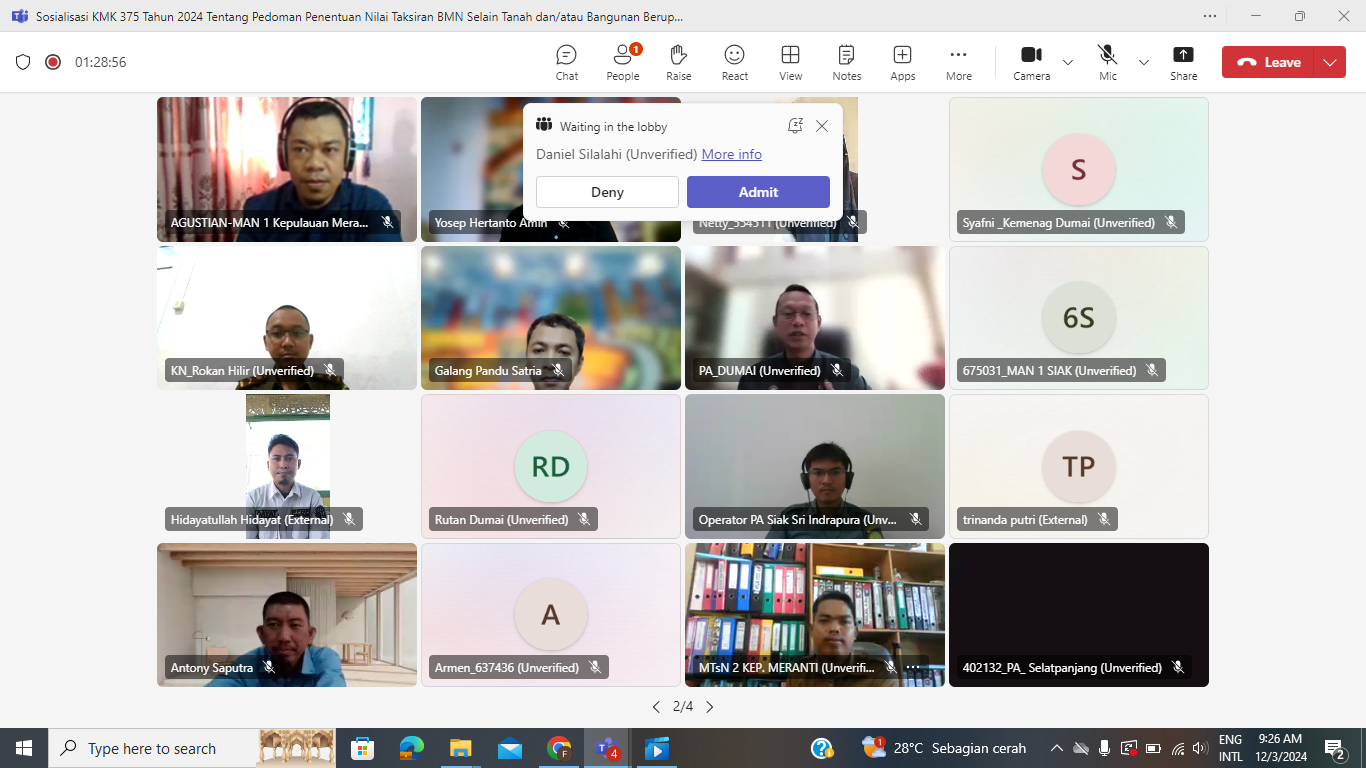Go to next participant page
1366x768 pixels.
click(x=710, y=707)
